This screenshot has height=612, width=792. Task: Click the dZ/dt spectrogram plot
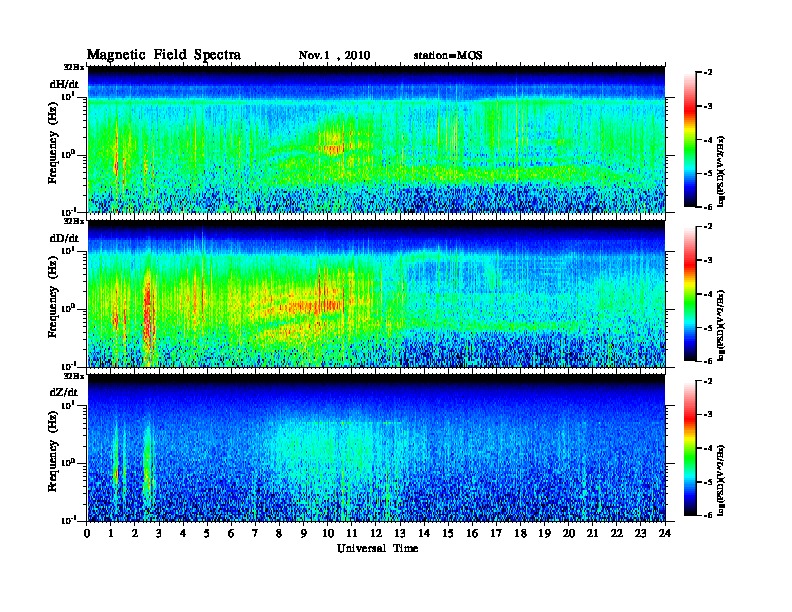376,448
